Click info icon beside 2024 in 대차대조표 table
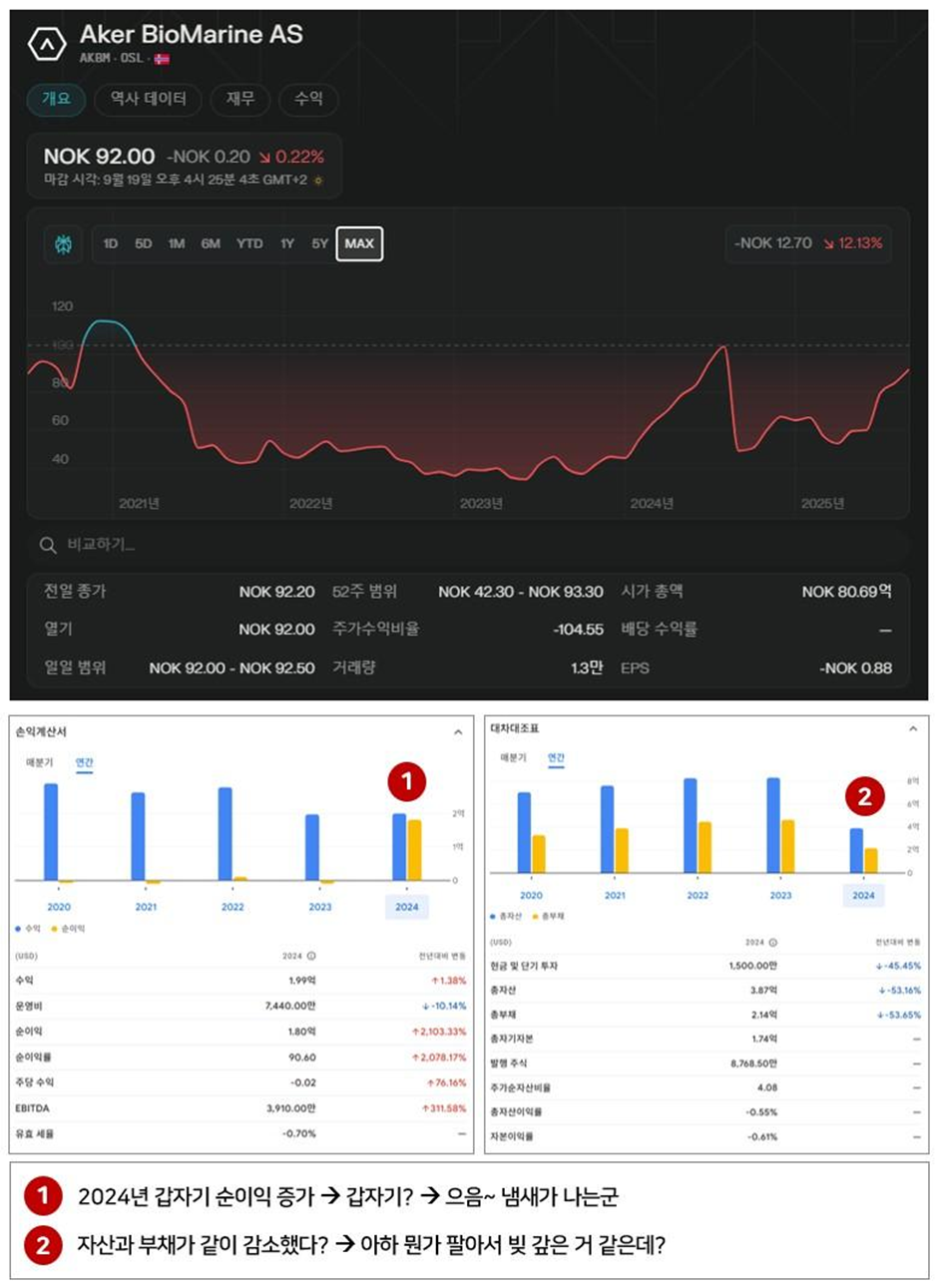Image resolution: width=938 pixels, height=1288 pixels. pos(773,942)
